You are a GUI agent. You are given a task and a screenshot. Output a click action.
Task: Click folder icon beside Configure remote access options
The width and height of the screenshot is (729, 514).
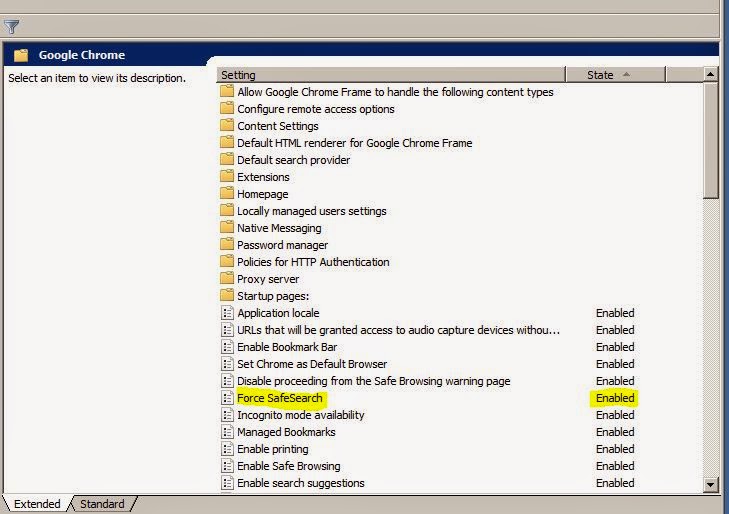tap(227, 108)
